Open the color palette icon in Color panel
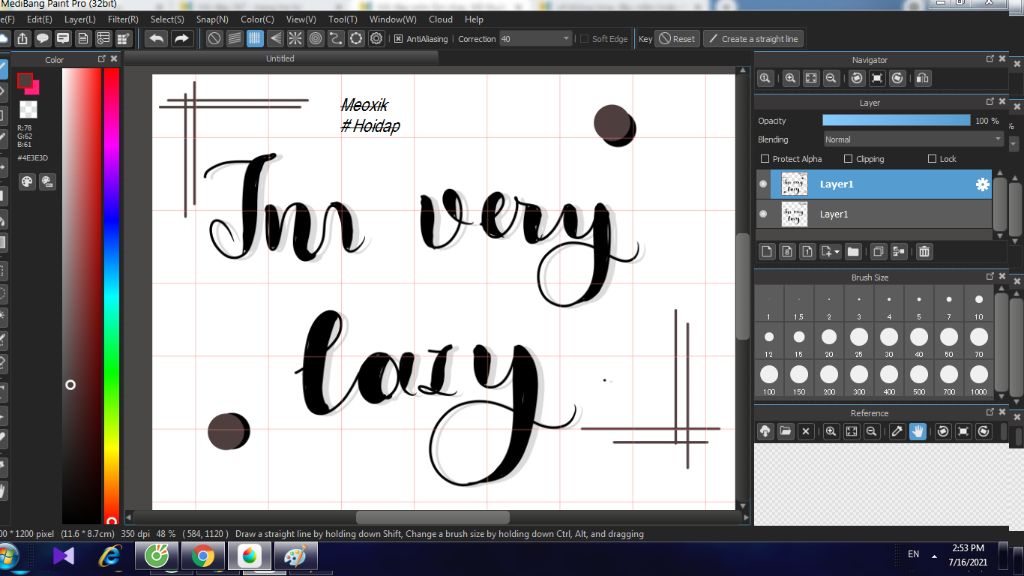Image resolution: width=1024 pixels, height=576 pixels. click(x=27, y=182)
